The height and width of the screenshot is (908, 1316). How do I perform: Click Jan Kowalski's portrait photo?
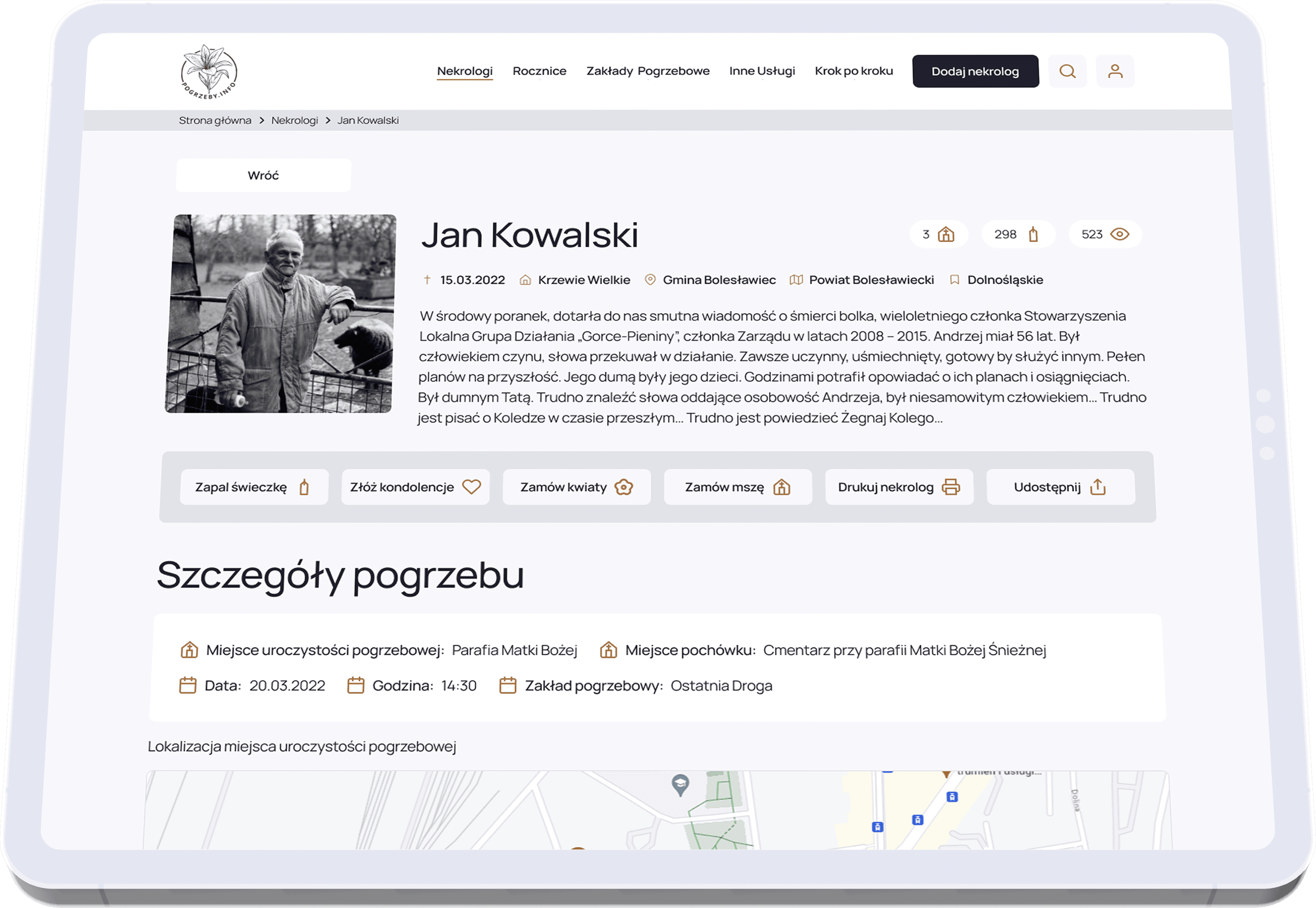281,313
